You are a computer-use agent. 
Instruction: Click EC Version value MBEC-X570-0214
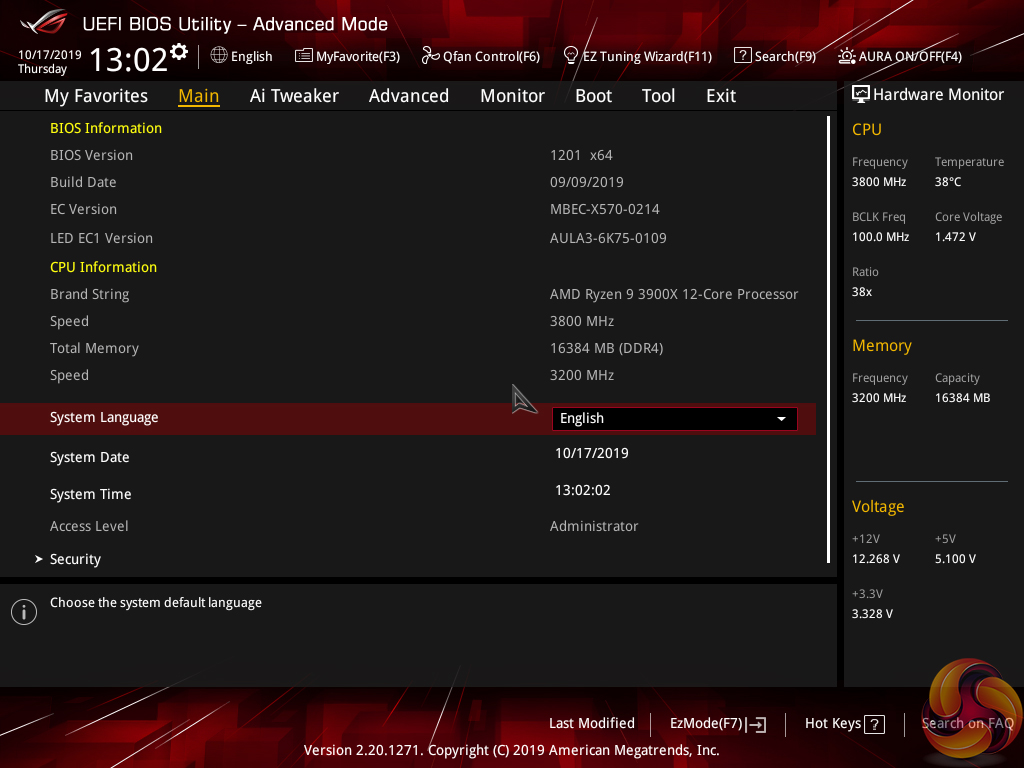(x=605, y=209)
